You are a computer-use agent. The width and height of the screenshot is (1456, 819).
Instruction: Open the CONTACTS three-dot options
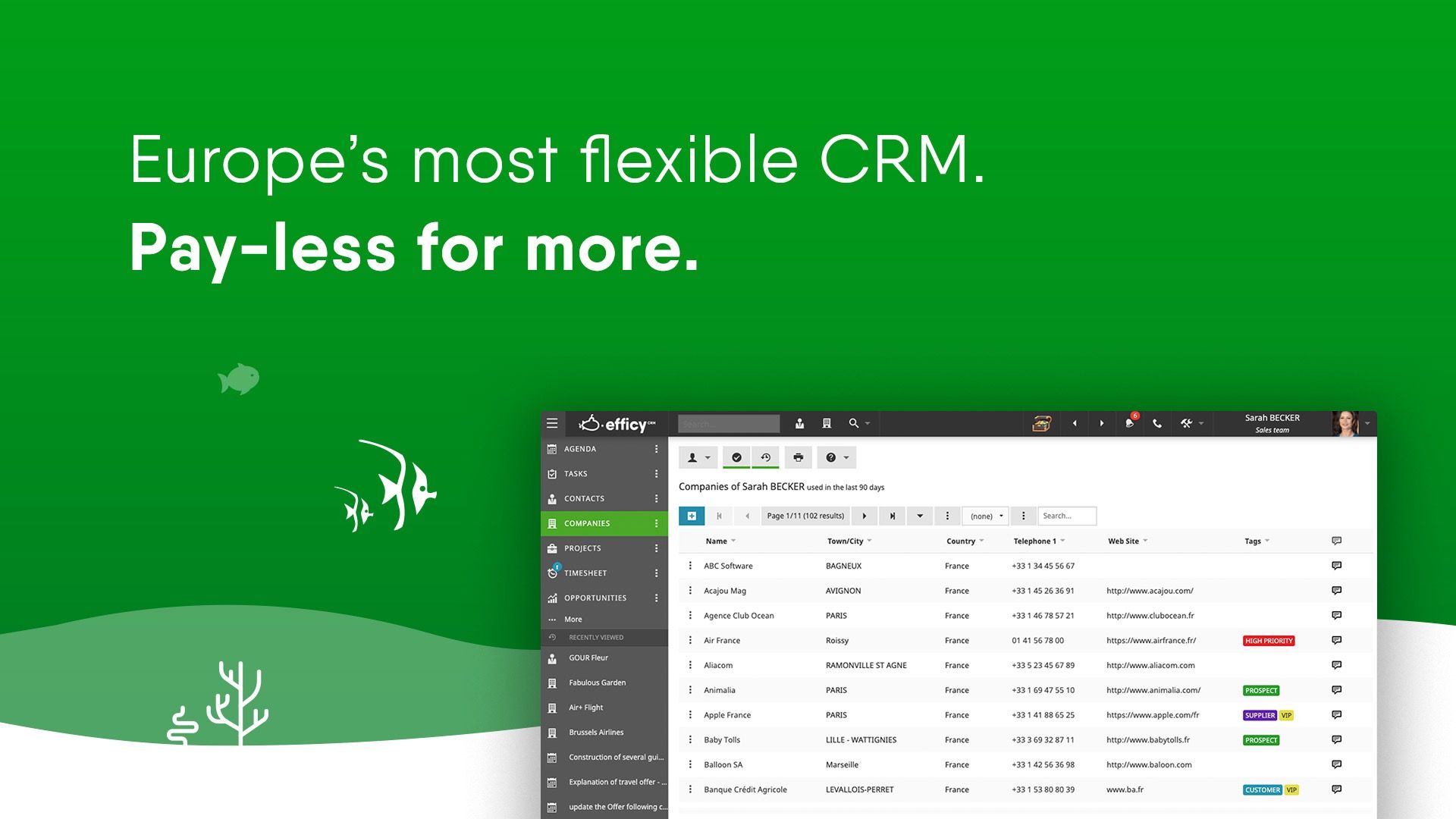click(x=656, y=498)
